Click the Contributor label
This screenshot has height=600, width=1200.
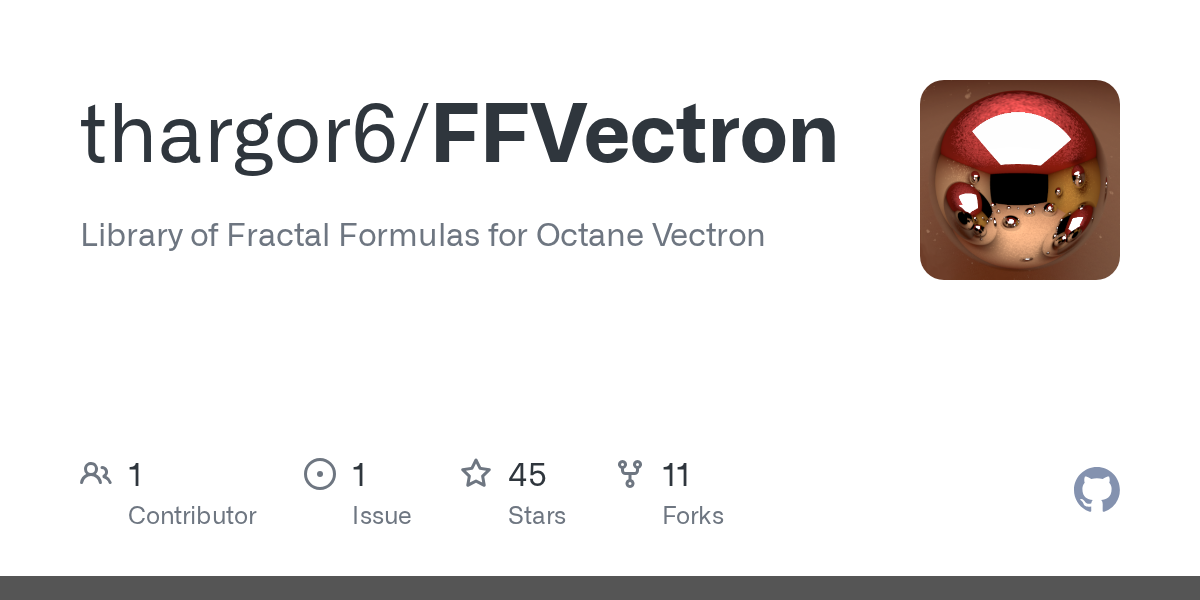click(x=192, y=516)
